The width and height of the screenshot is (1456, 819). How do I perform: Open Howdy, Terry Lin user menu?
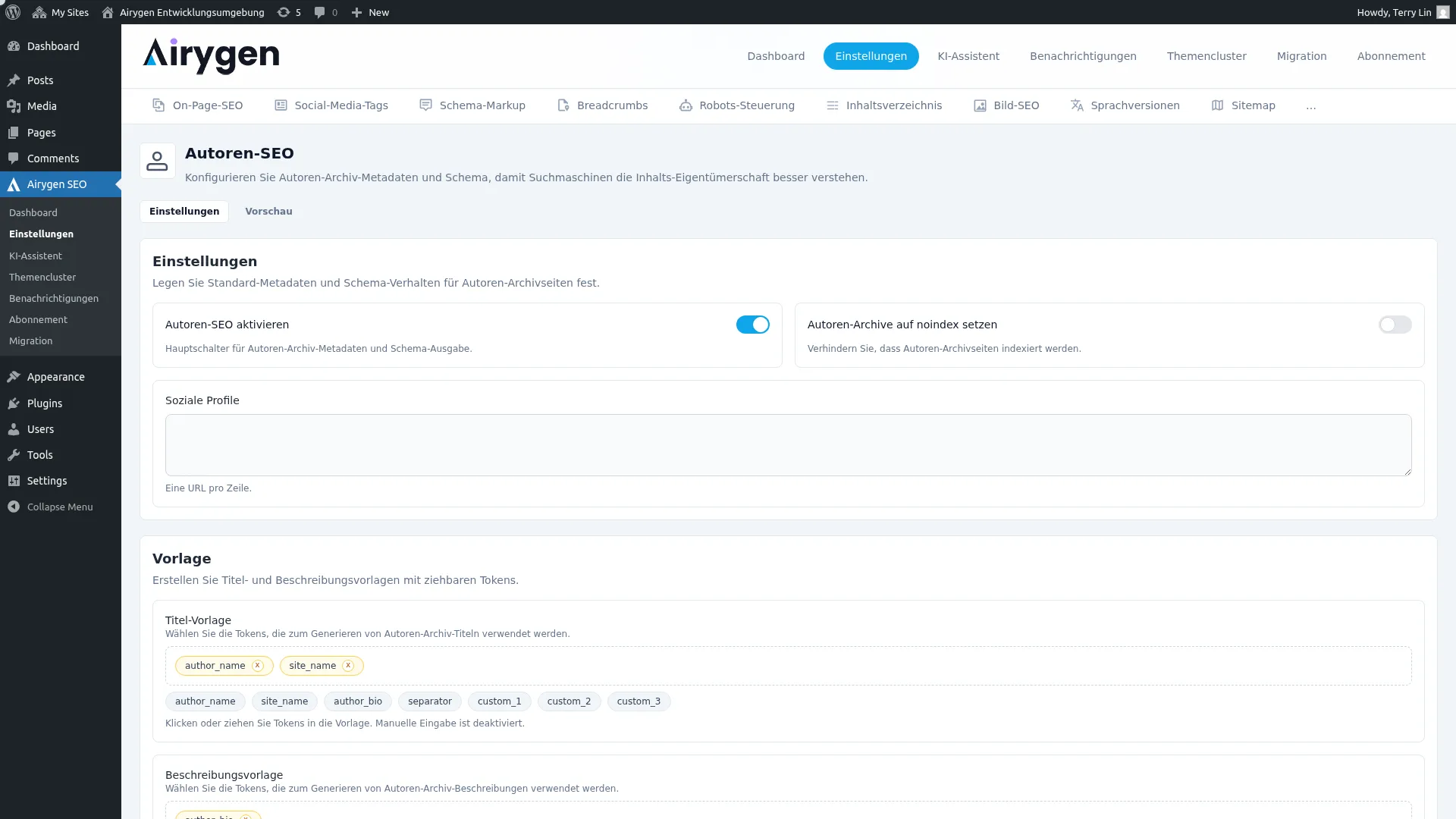coord(1403,12)
